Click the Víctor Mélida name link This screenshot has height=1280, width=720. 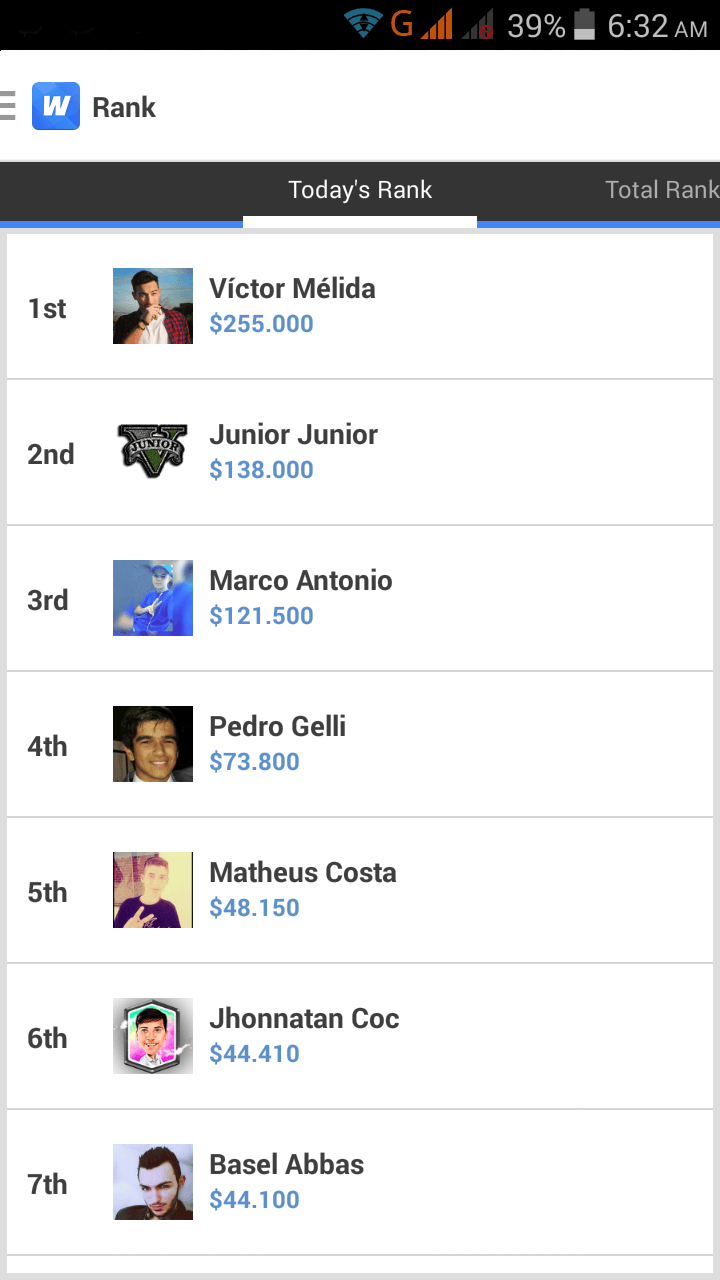292,289
